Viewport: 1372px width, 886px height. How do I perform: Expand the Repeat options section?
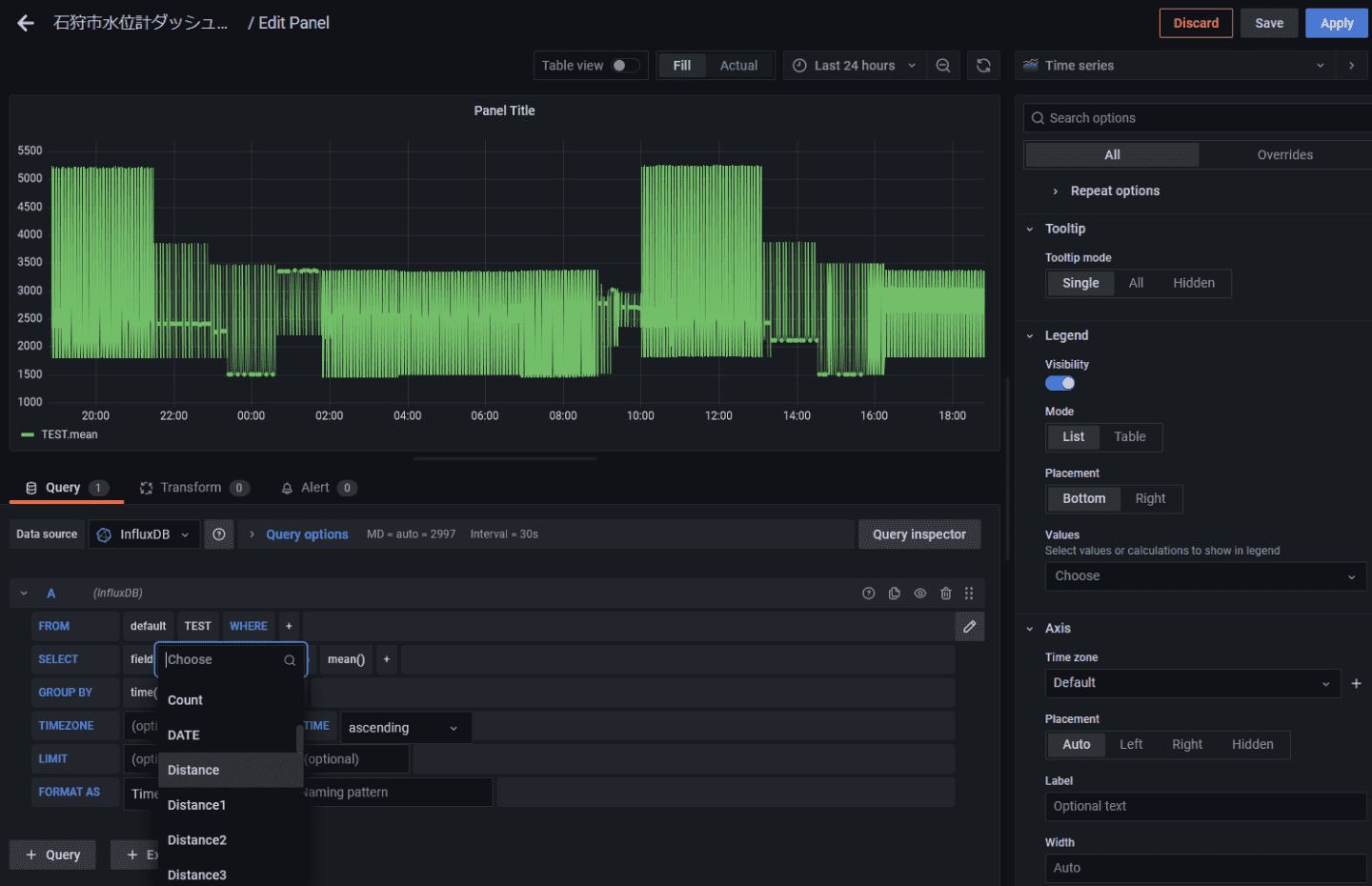point(1114,191)
